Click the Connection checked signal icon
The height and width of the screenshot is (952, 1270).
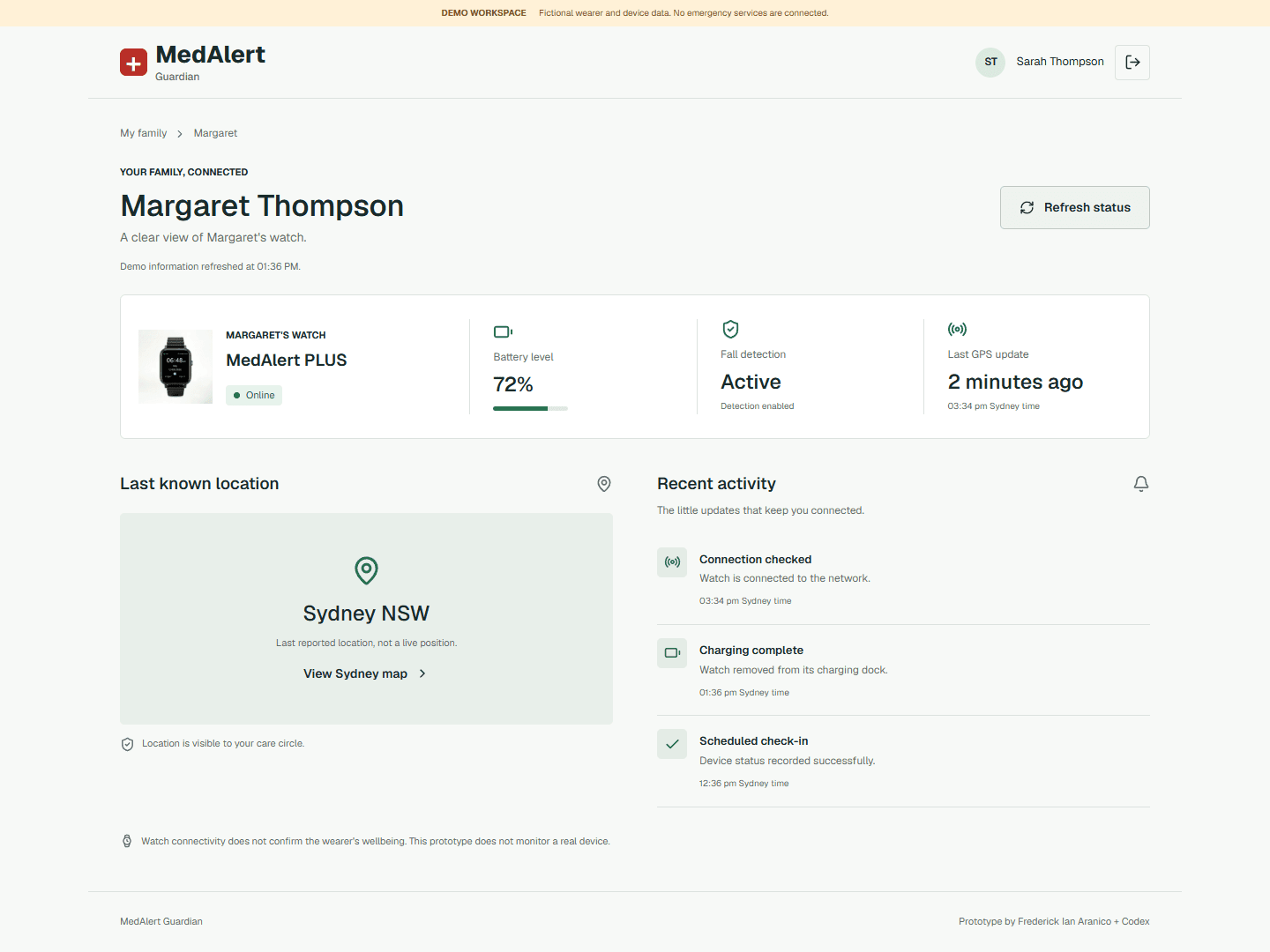coord(672,562)
